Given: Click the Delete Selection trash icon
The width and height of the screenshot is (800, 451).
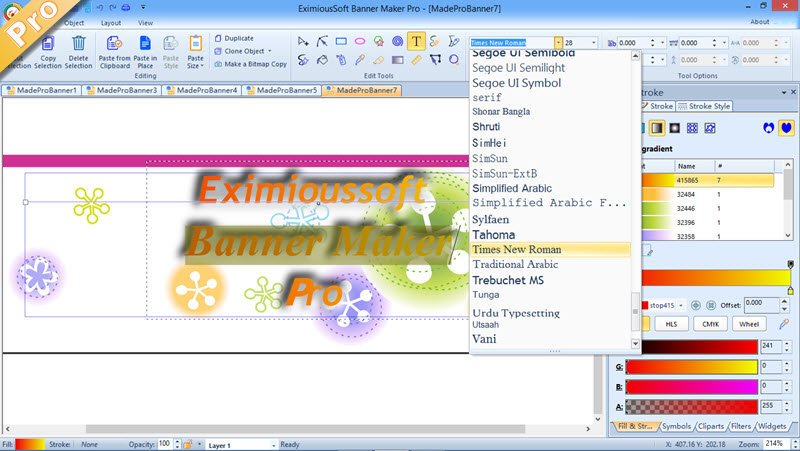Looking at the screenshot, I should pyautogui.click(x=79, y=44).
